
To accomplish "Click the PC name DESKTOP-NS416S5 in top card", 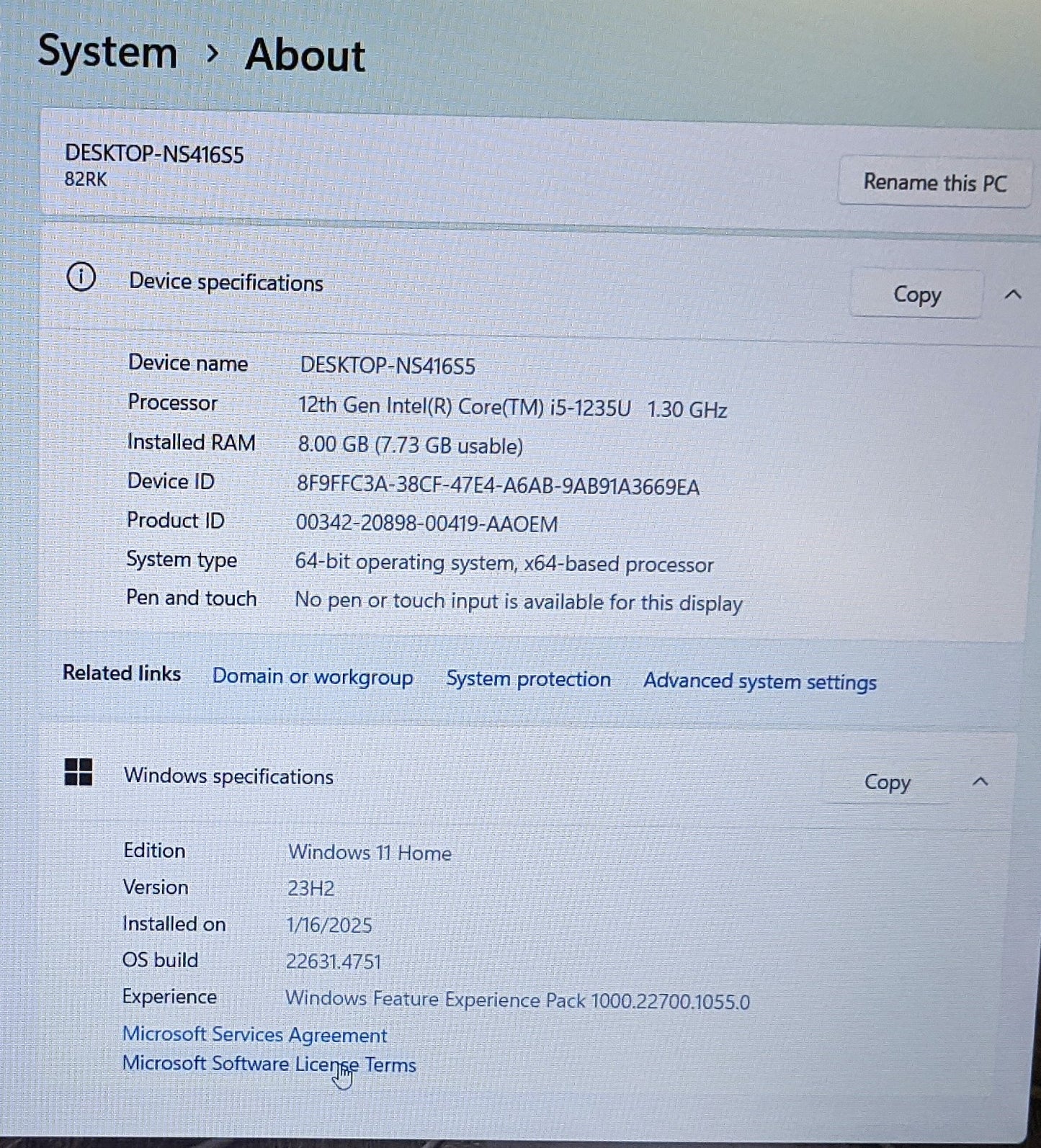I will [154, 154].
